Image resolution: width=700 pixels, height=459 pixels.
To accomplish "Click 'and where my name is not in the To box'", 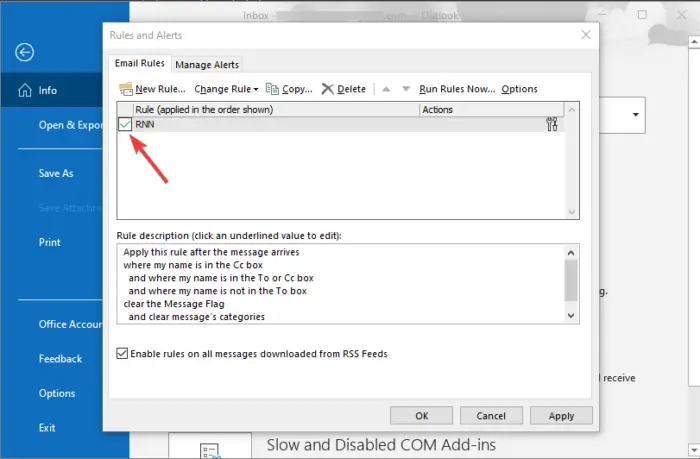I will (x=217, y=291).
